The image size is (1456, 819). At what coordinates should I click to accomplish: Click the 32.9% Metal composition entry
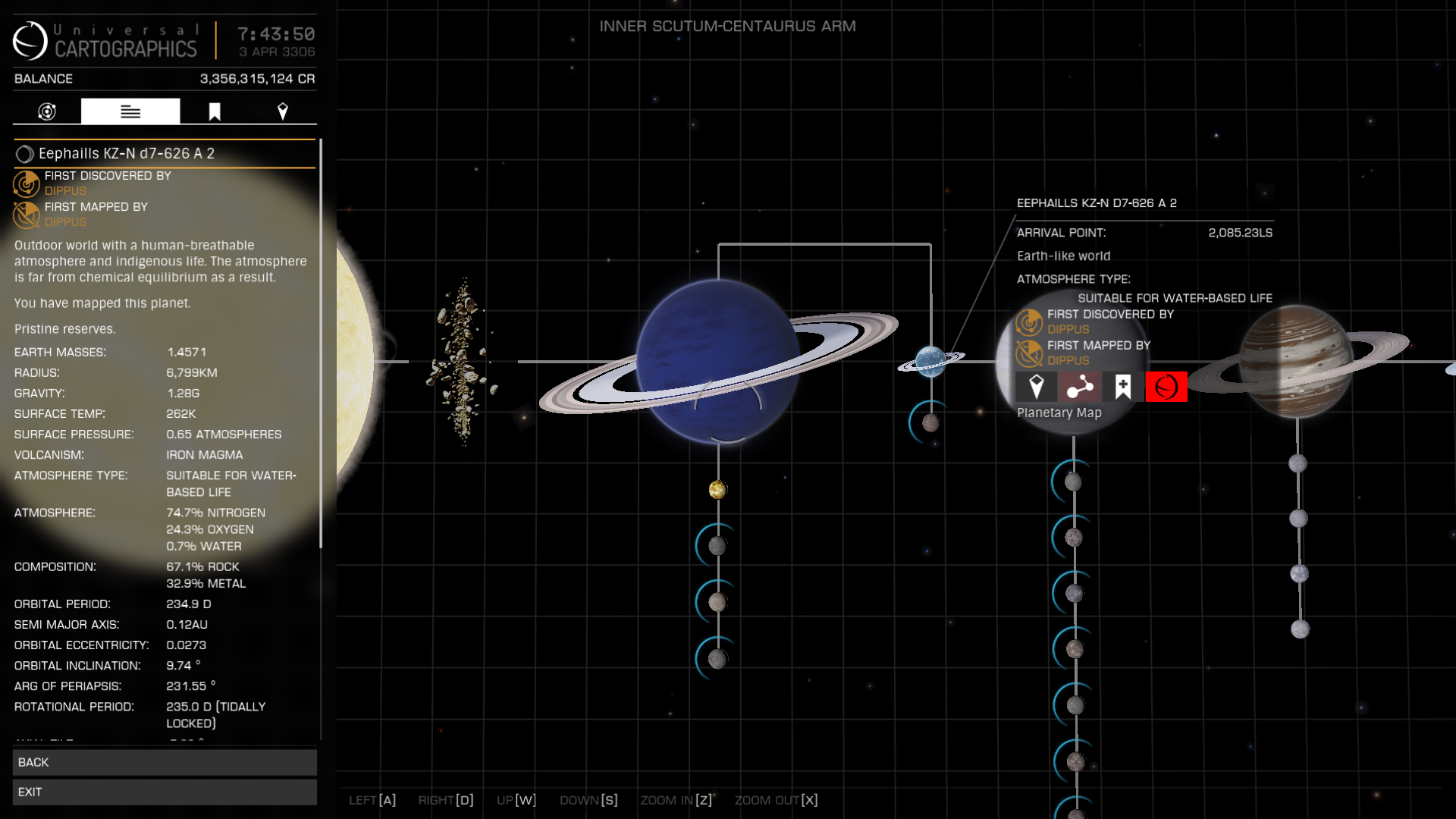(x=206, y=583)
